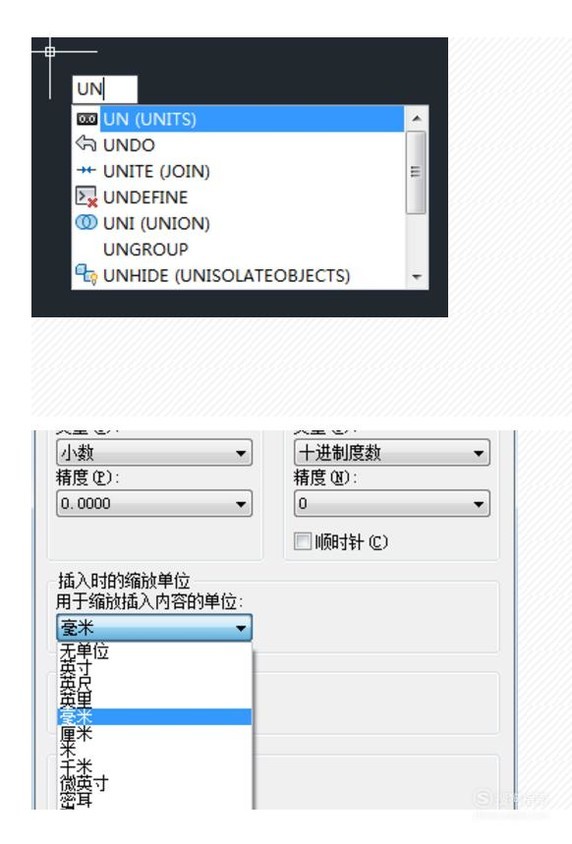This screenshot has height=844, width=572.
Task: Choose 无单位 in the units list
Action: pyautogui.click(x=154, y=651)
